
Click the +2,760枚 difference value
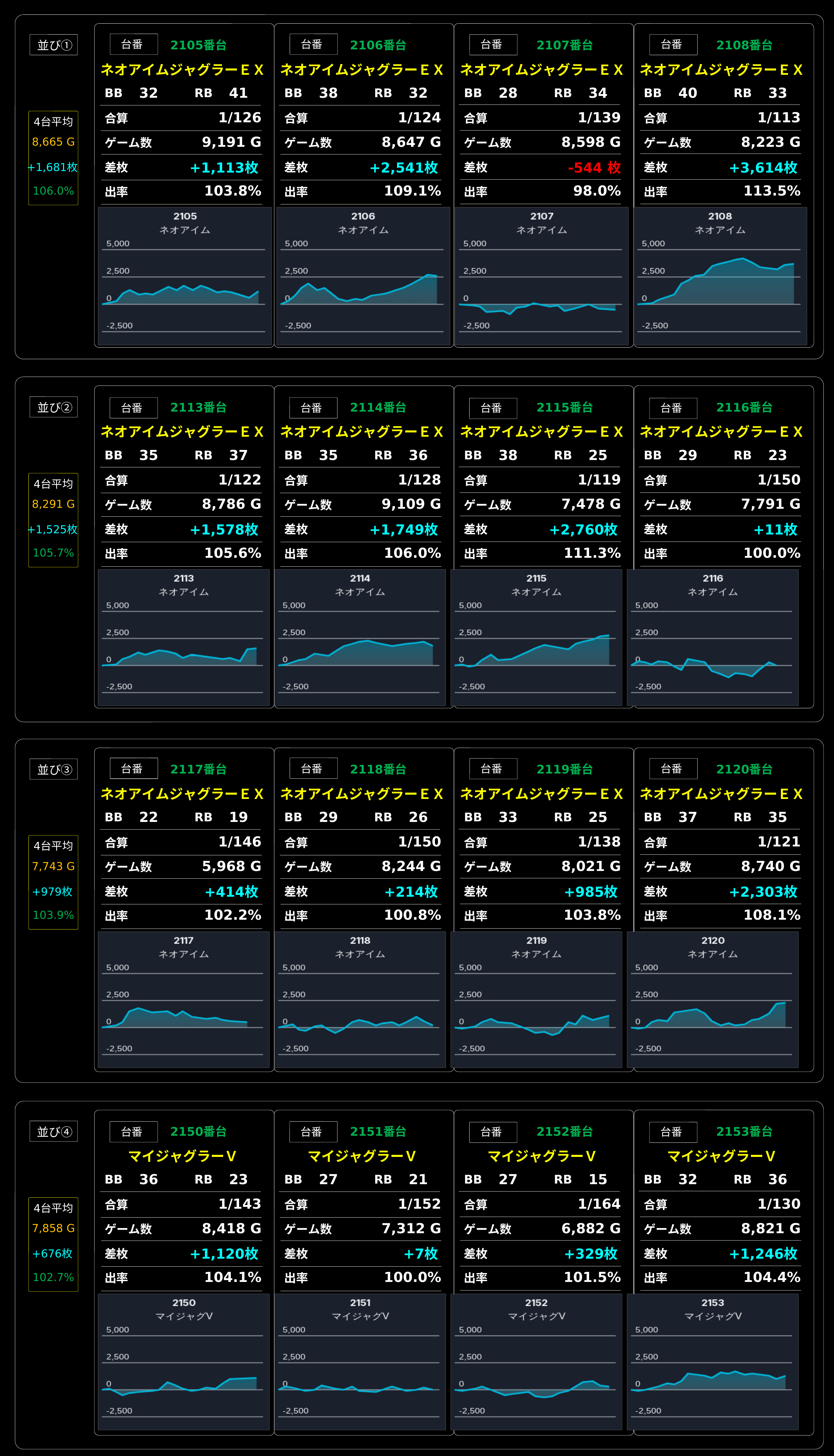pyautogui.click(x=583, y=530)
